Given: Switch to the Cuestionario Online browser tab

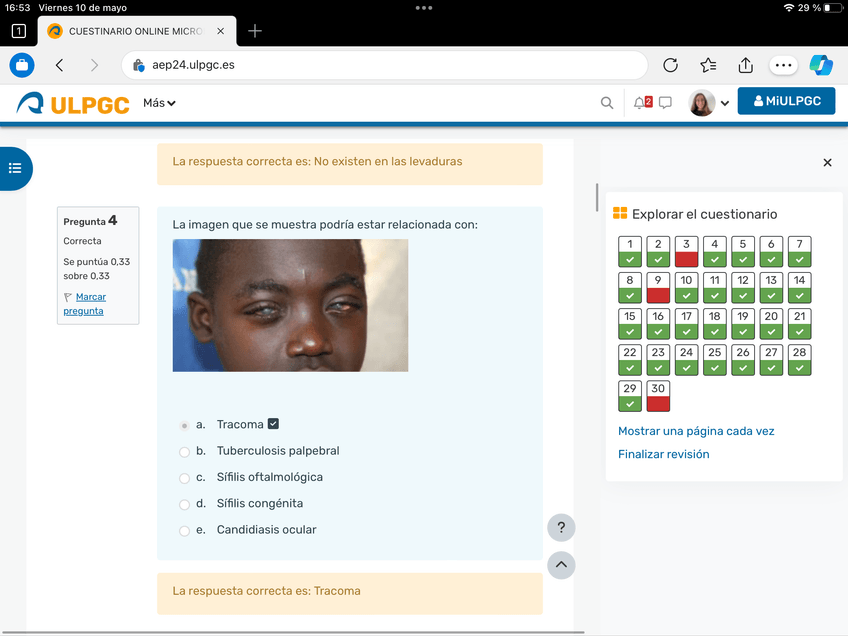Looking at the screenshot, I should tap(134, 31).
